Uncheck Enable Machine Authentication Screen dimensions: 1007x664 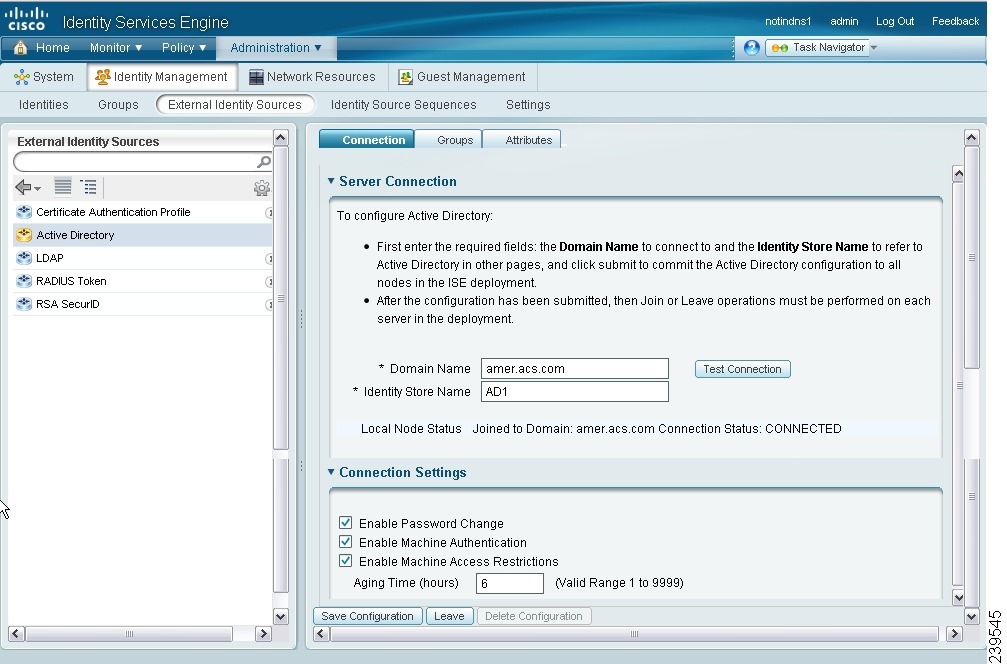click(x=345, y=542)
